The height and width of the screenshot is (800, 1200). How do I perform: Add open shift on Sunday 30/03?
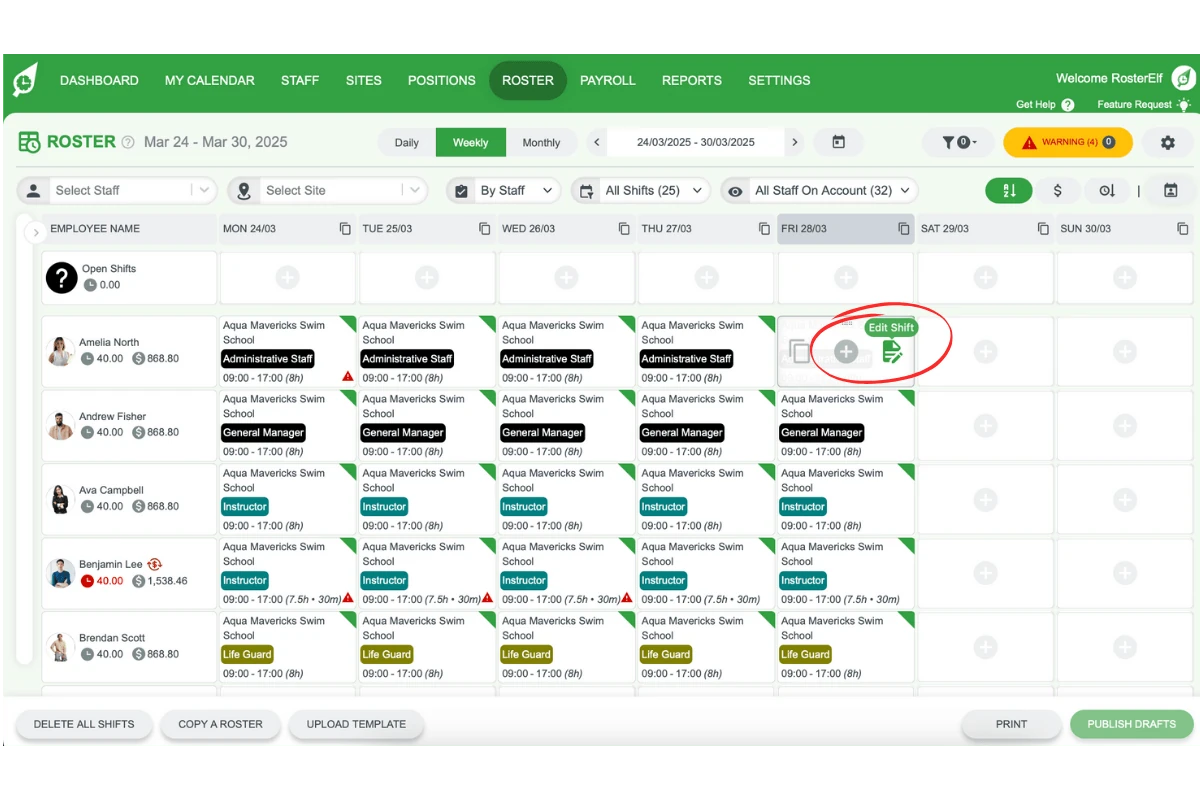(x=1125, y=278)
